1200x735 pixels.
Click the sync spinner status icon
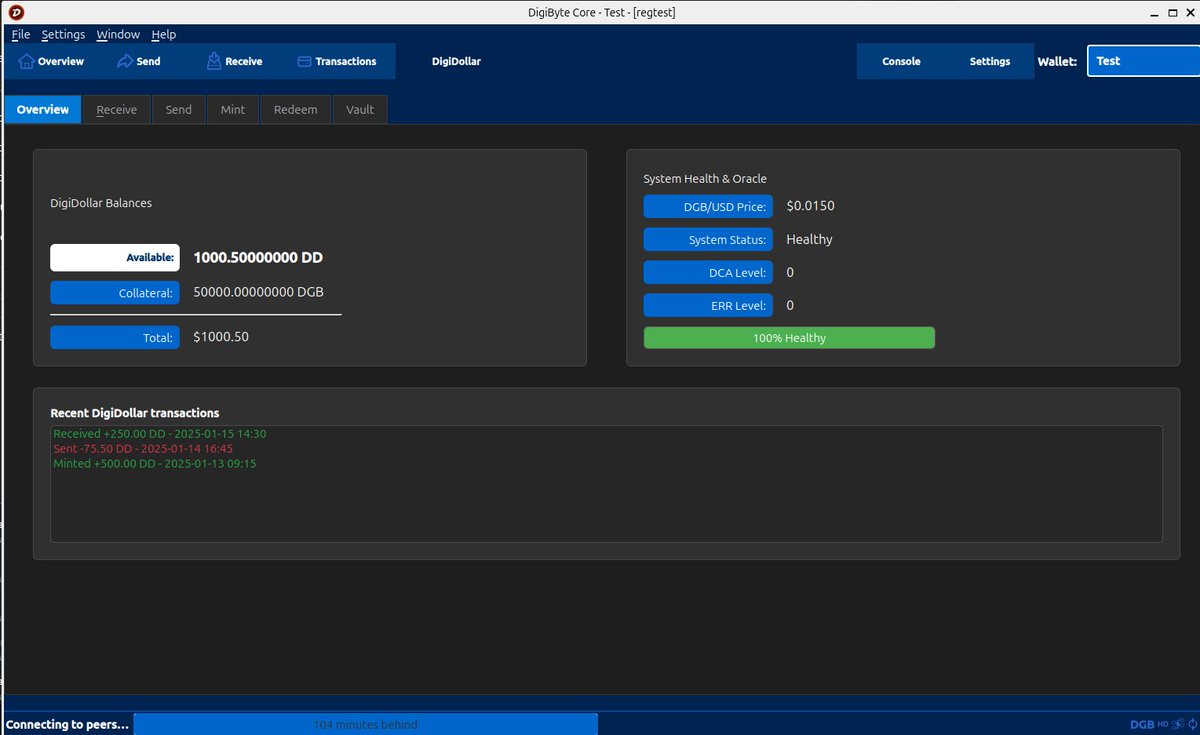[1192, 724]
